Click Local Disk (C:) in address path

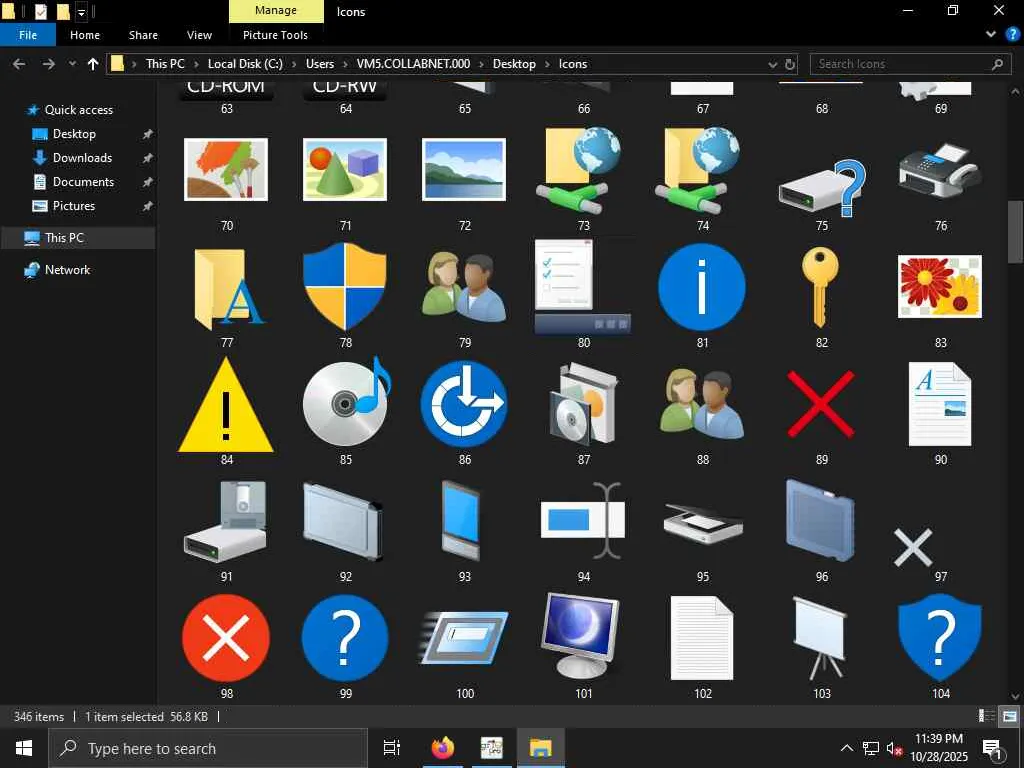tap(245, 64)
